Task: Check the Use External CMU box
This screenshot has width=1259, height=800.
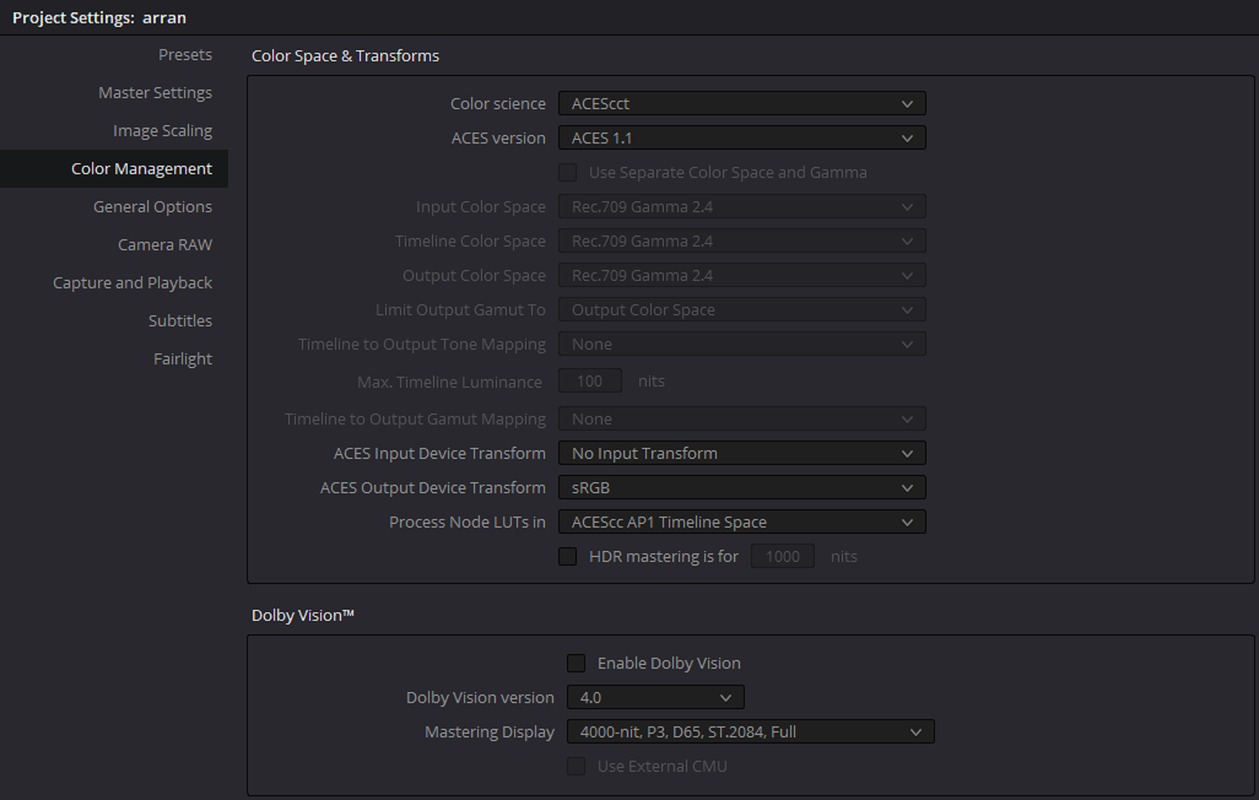Action: (576, 766)
